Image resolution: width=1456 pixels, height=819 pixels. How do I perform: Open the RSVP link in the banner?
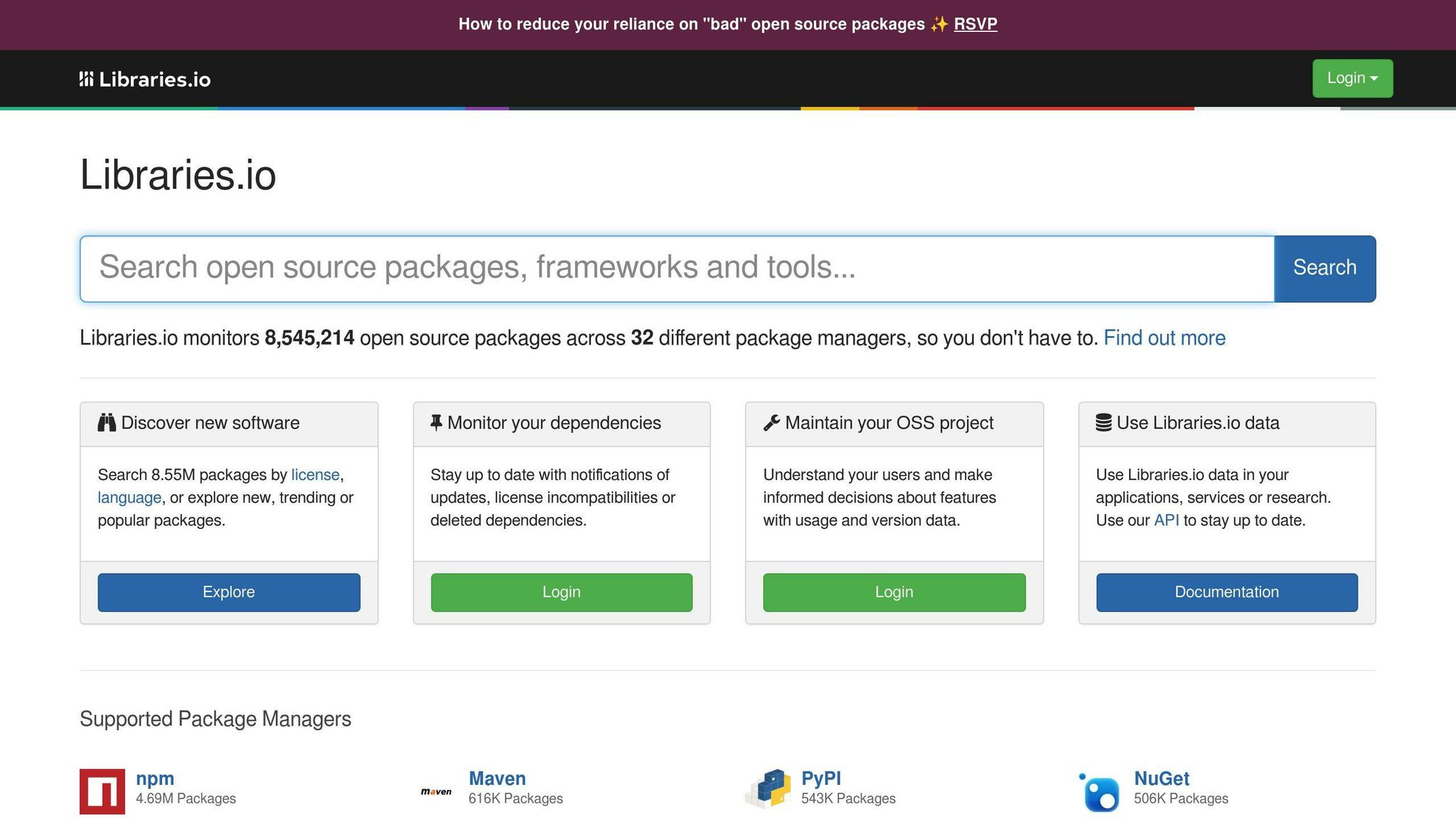pos(975,23)
